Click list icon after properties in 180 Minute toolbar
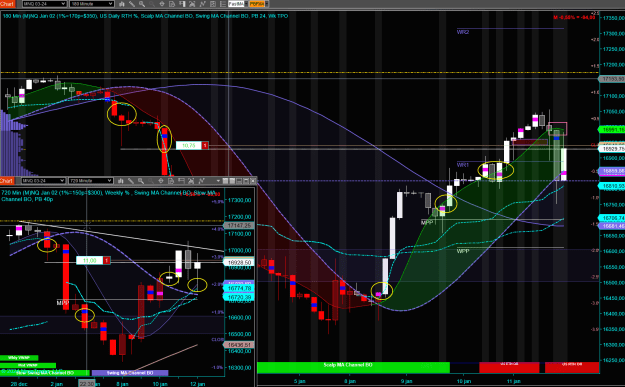The height and width of the screenshot is (387, 625). point(223,4)
